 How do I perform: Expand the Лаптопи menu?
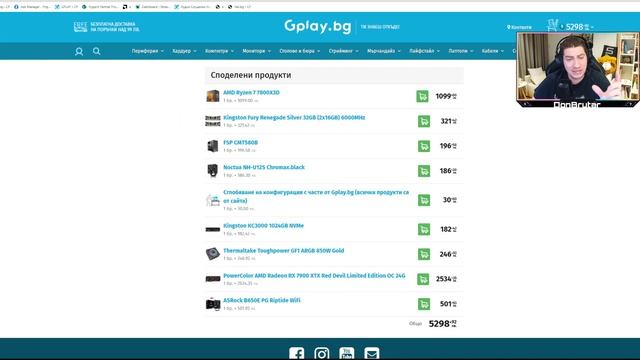coord(461,51)
